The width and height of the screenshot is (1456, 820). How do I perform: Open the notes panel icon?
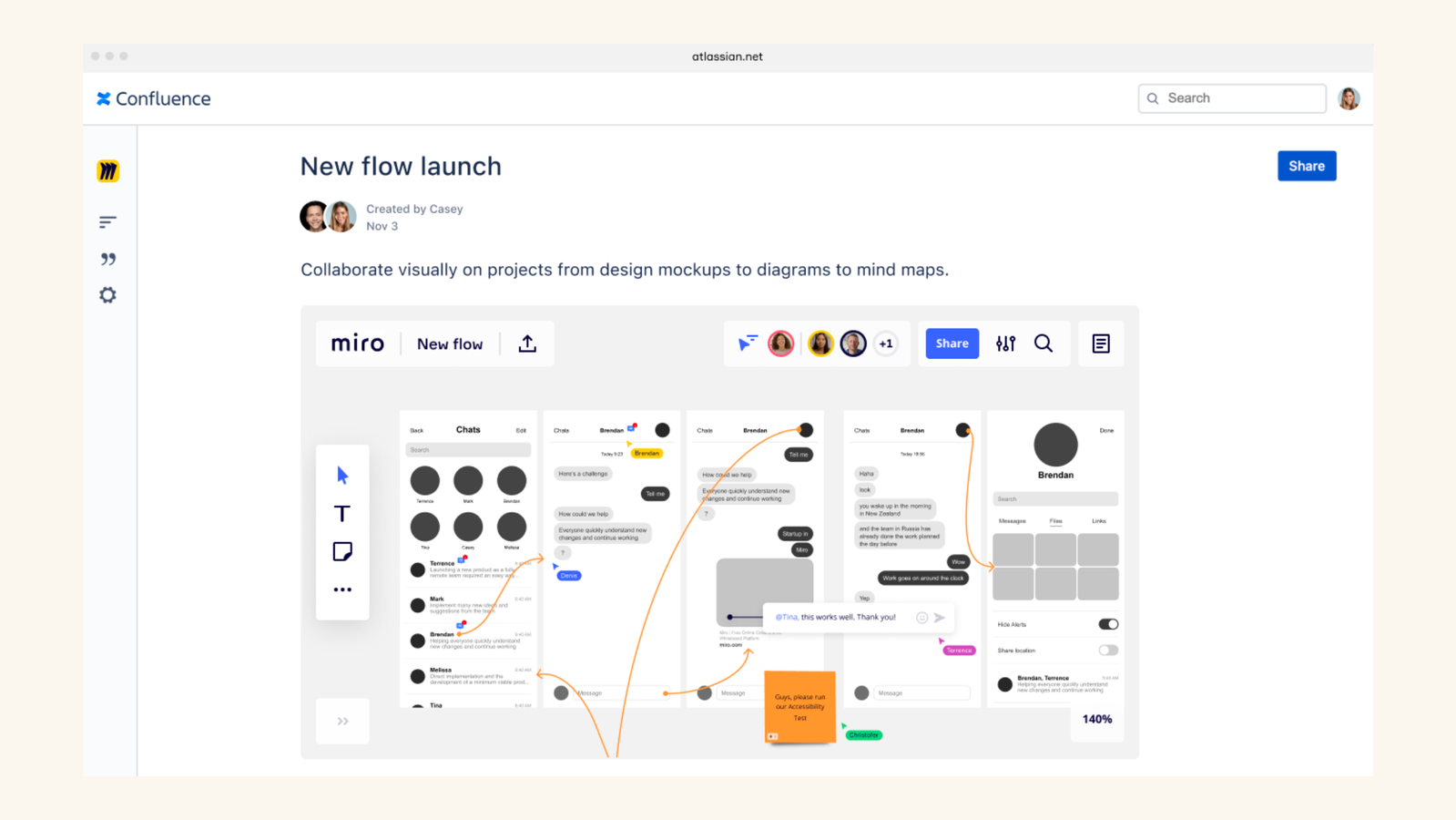[1101, 343]
